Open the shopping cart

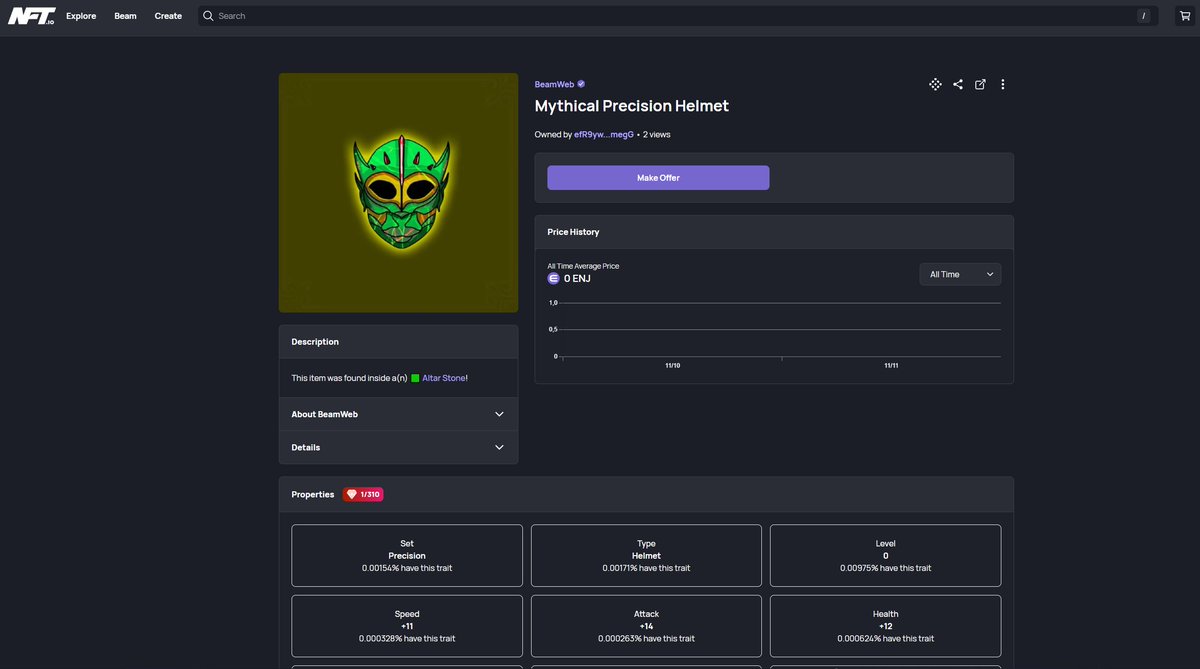pyautogui.click(x=1184, y=15)
